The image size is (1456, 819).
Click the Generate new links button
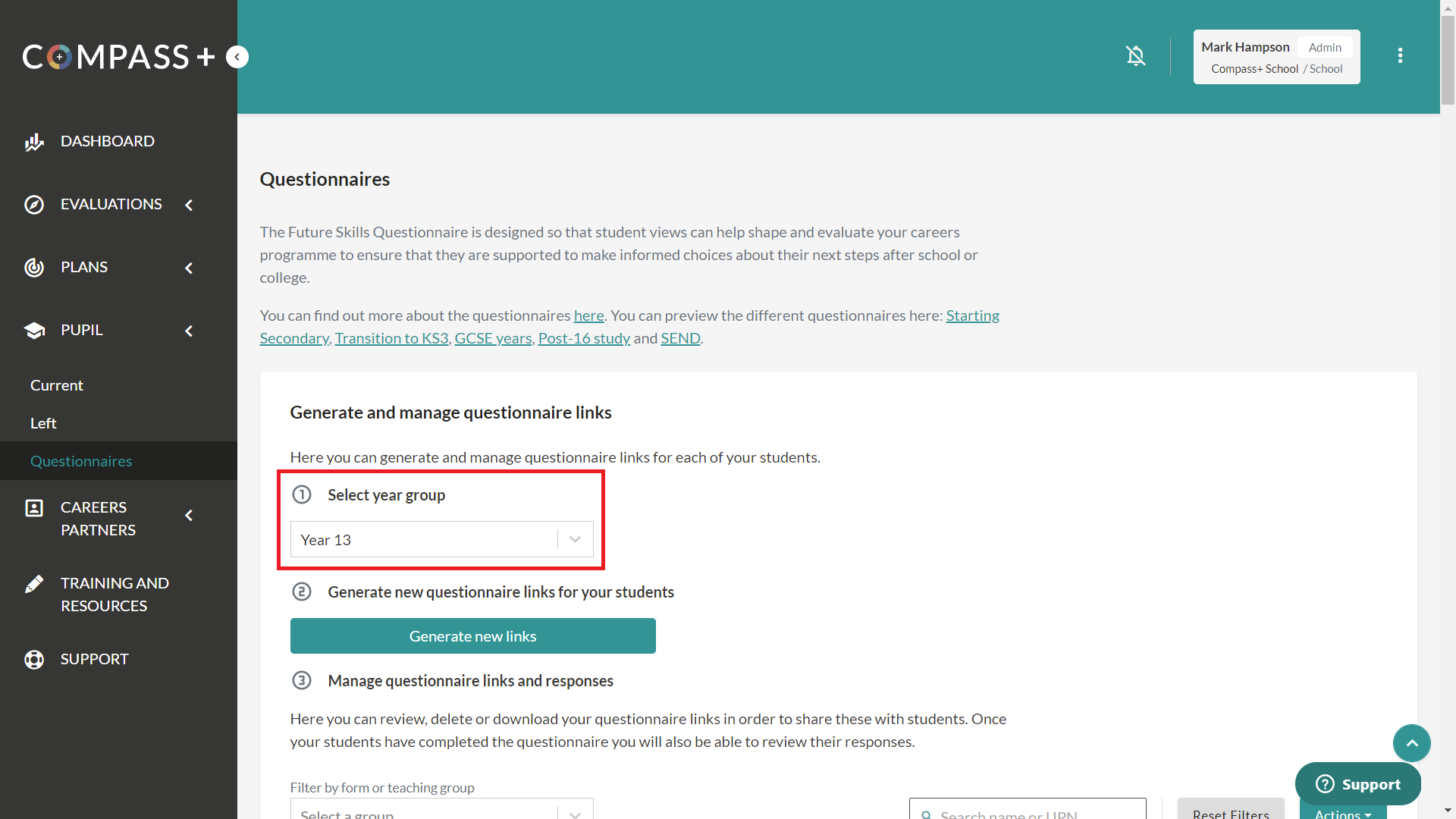(x=472, y=636)
